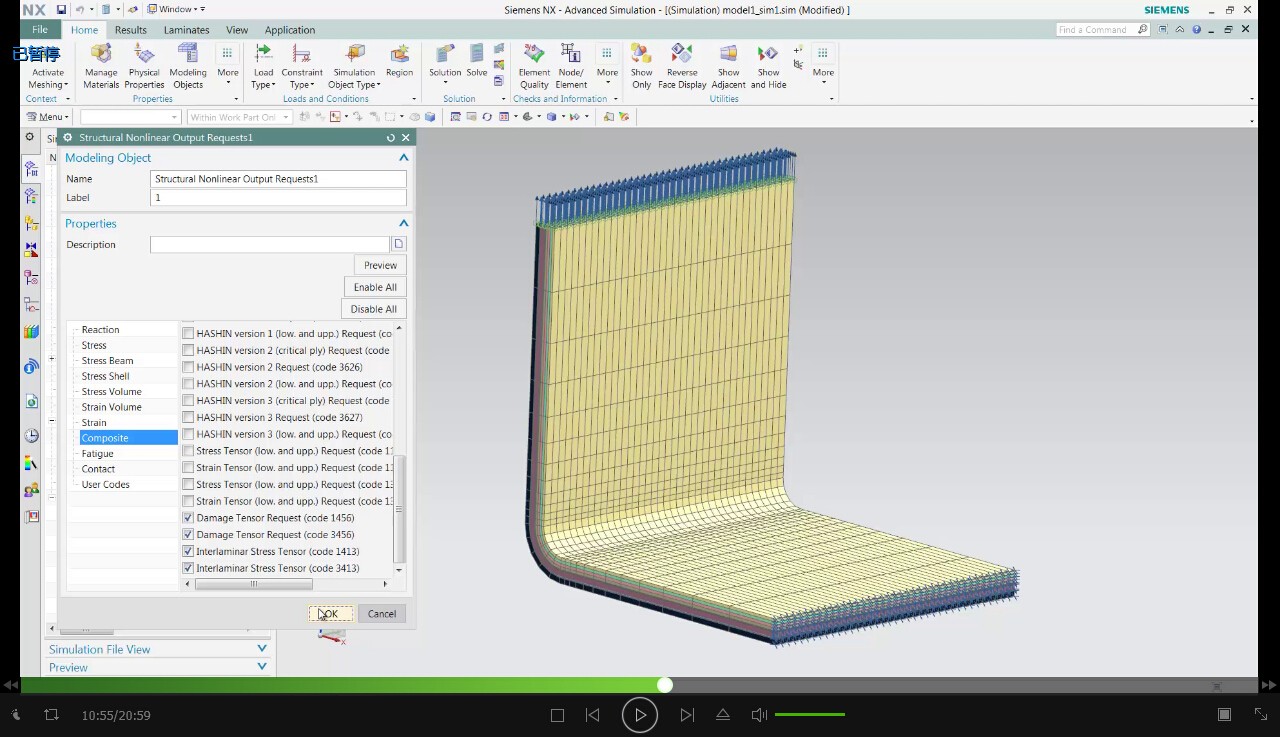Select the Region tool
The height and width of the screenshot is (737, 1280).
pos(399,62)
